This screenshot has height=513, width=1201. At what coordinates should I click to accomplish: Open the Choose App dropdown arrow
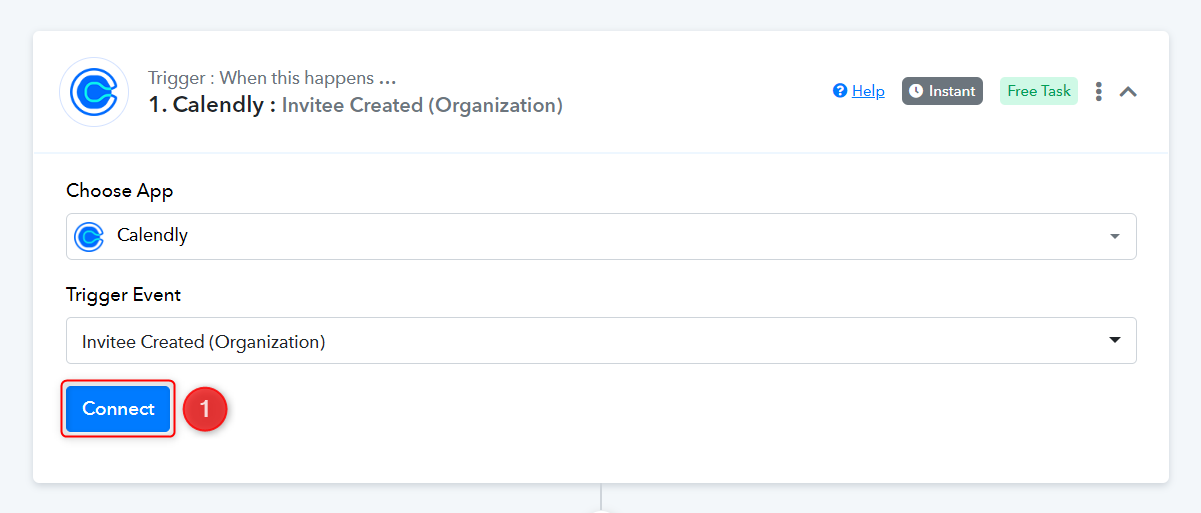coord(1115,237)
